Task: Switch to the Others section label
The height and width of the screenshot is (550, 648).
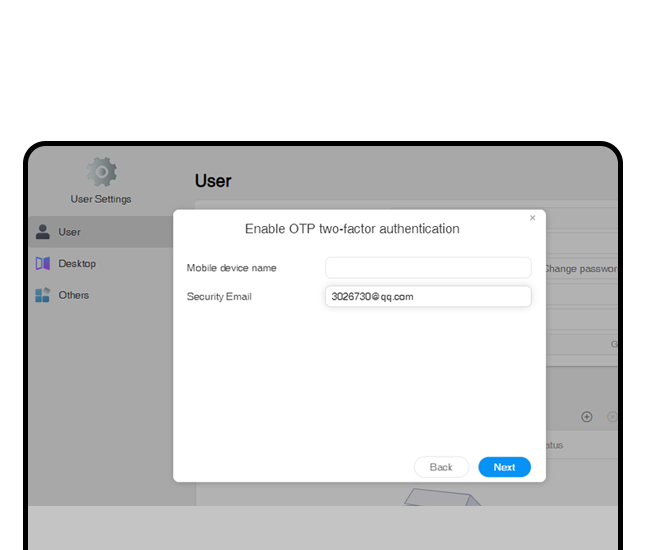Action: 73,295
